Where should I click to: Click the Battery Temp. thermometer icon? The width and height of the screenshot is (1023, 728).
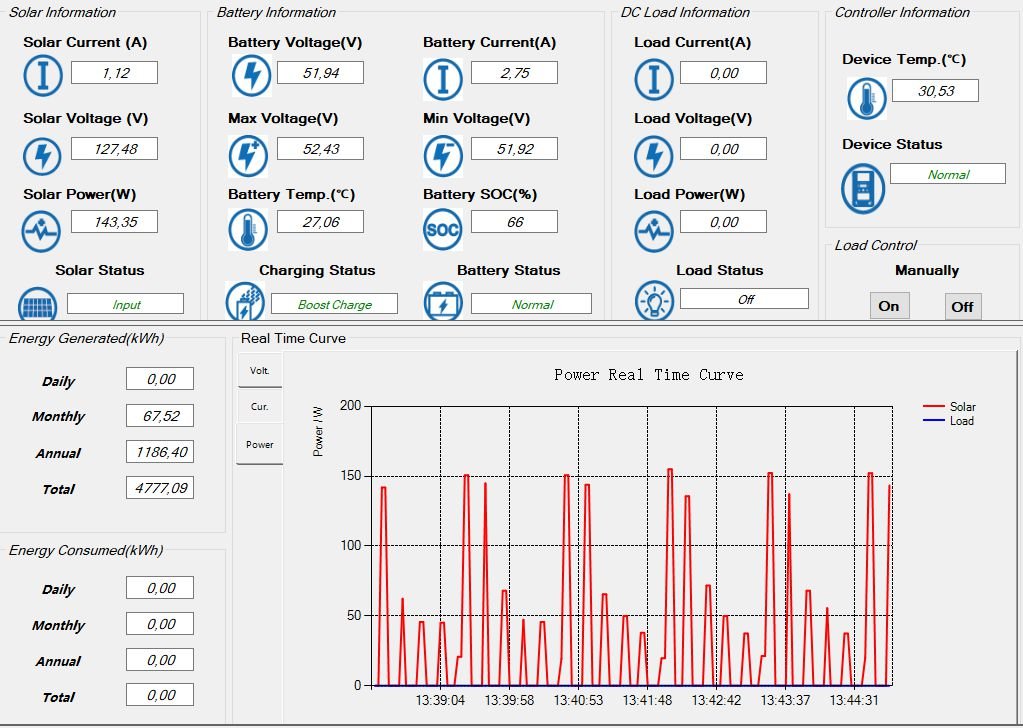coord(248,230)
